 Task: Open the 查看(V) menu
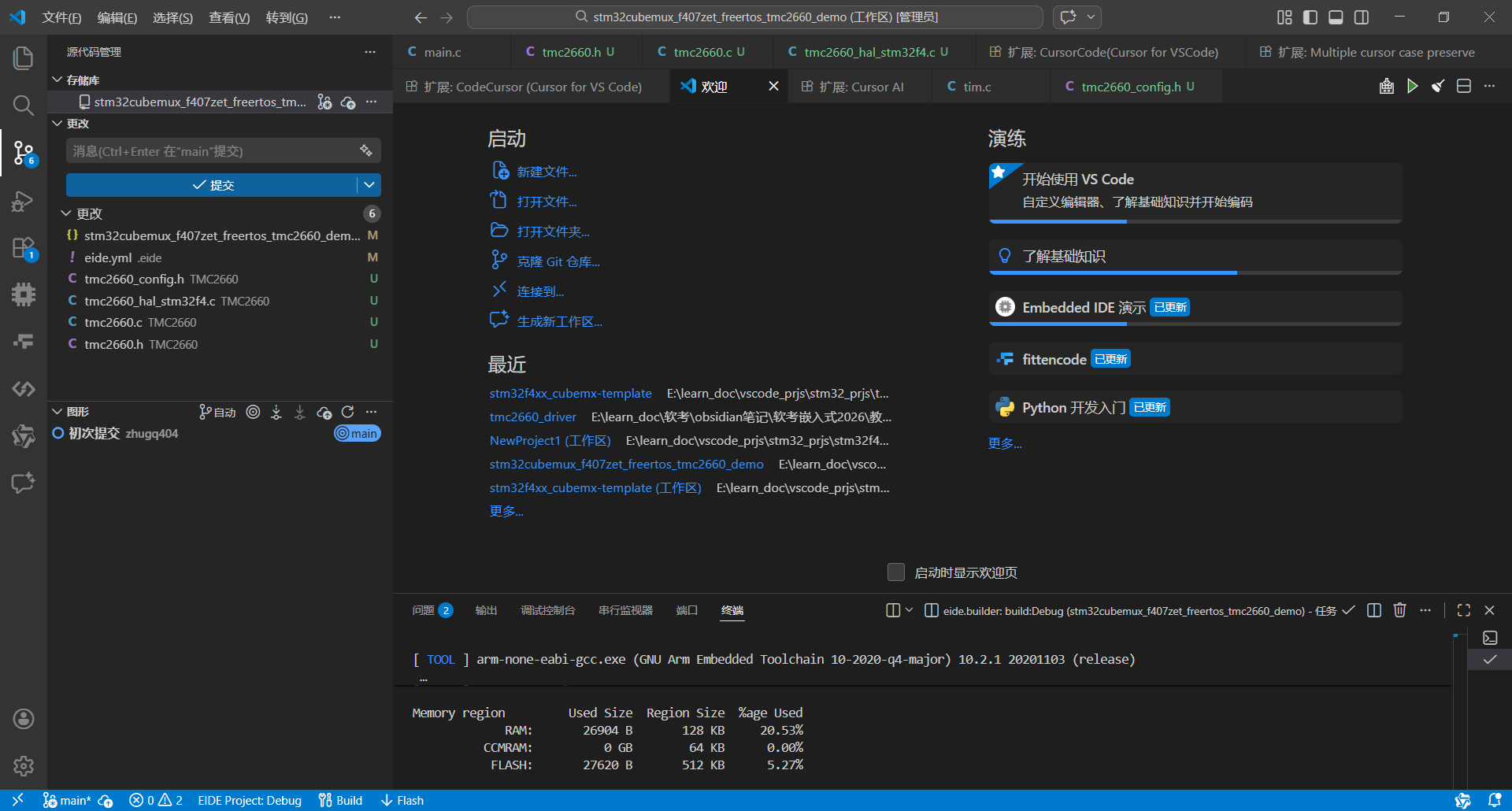(229, 17)
